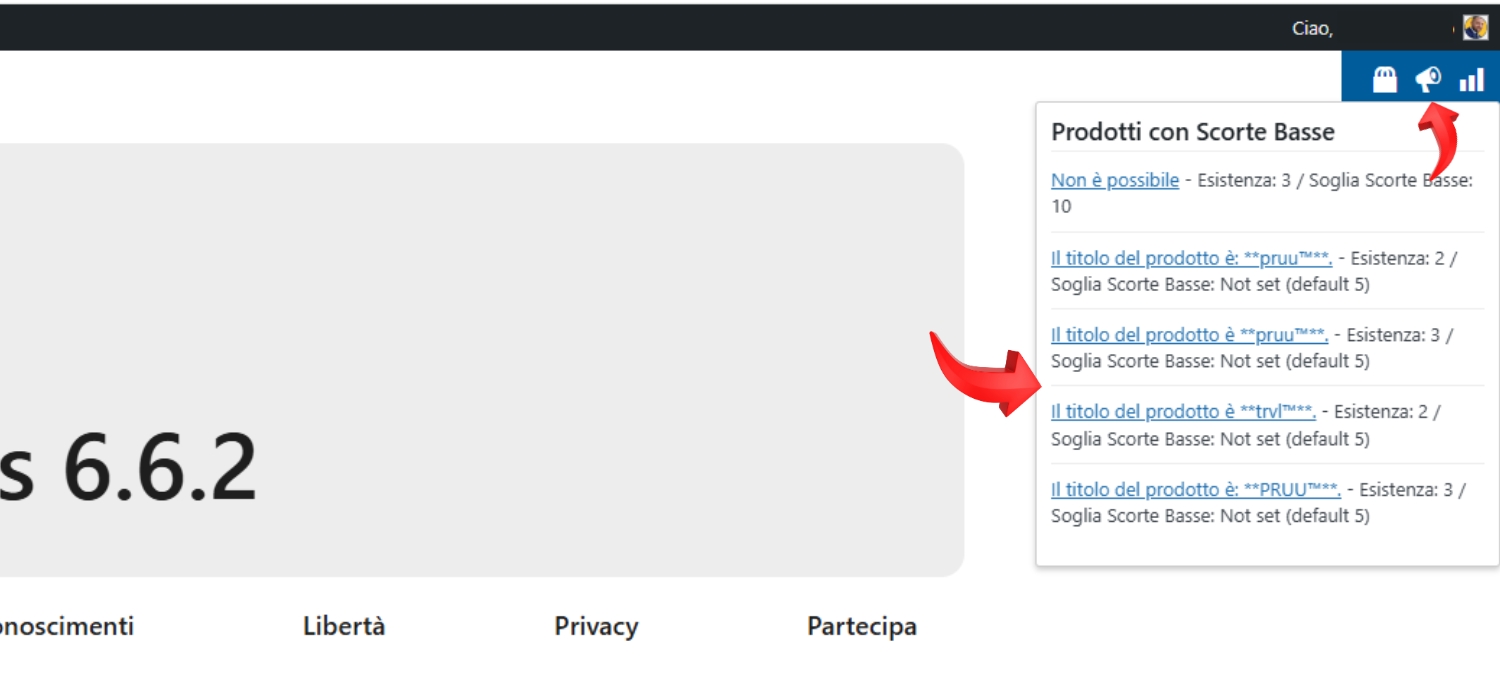This screenshot has width=1500, height=700.
Task: Click the stock details under the trvl product
Action: (1210, 439)
